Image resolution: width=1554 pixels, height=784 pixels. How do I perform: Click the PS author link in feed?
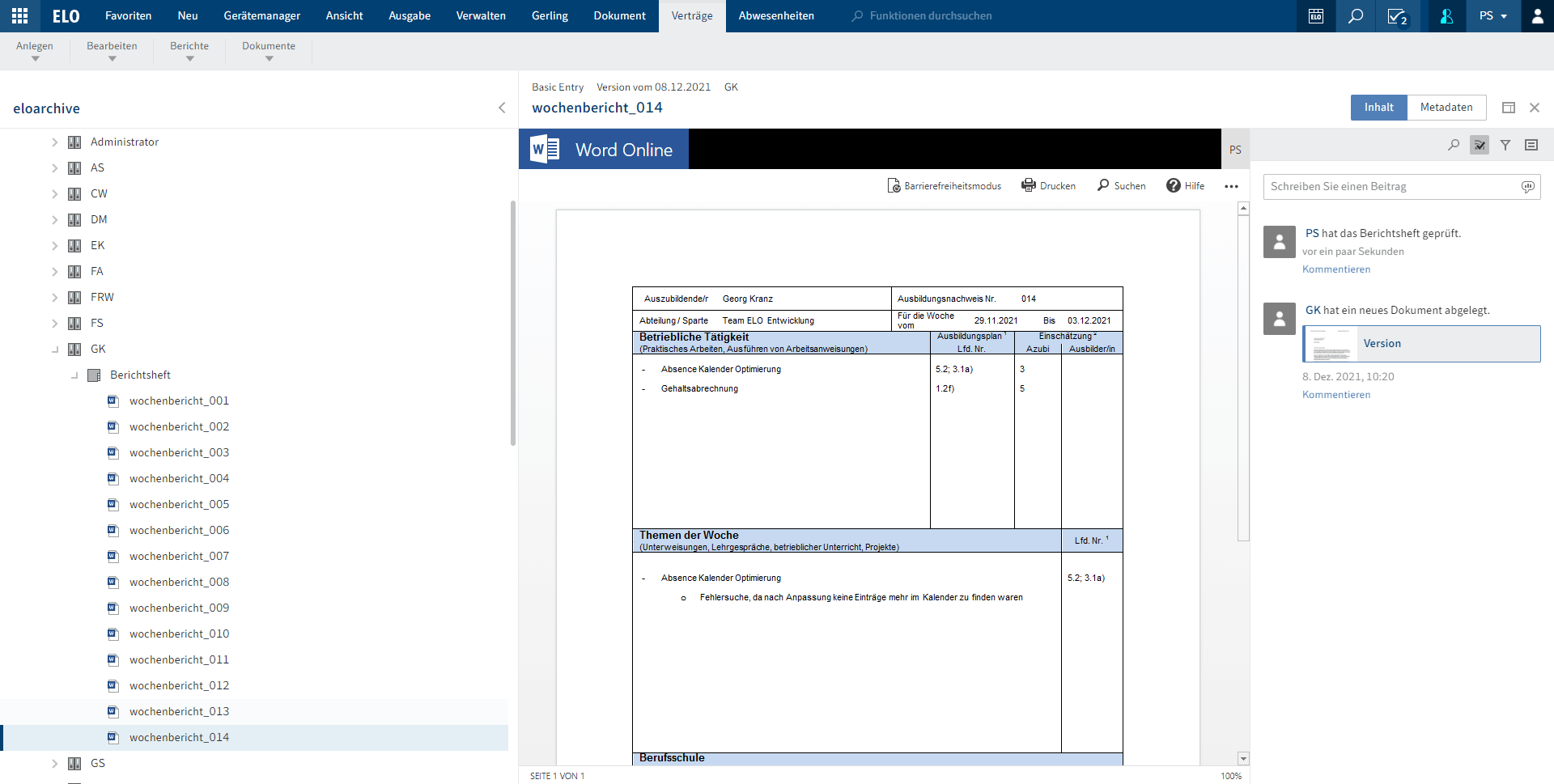tap(1312, 233)
